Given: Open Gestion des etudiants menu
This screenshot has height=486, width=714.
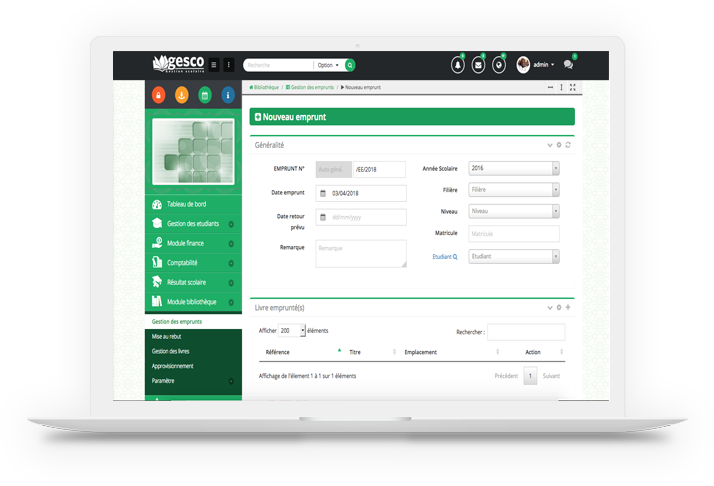Looking at the screenshot, I should tap(192, 224).
